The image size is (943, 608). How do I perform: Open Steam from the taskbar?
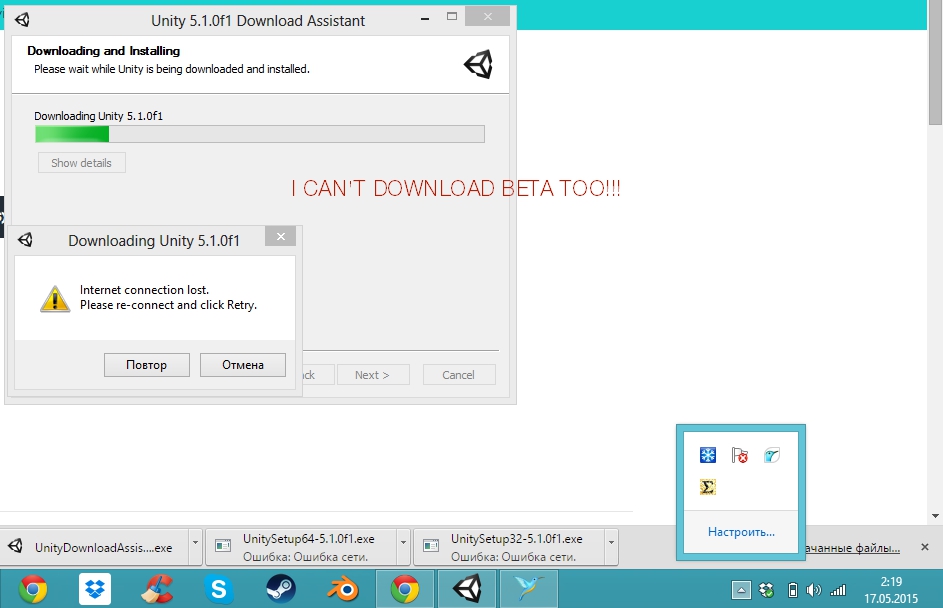(281, 589)
